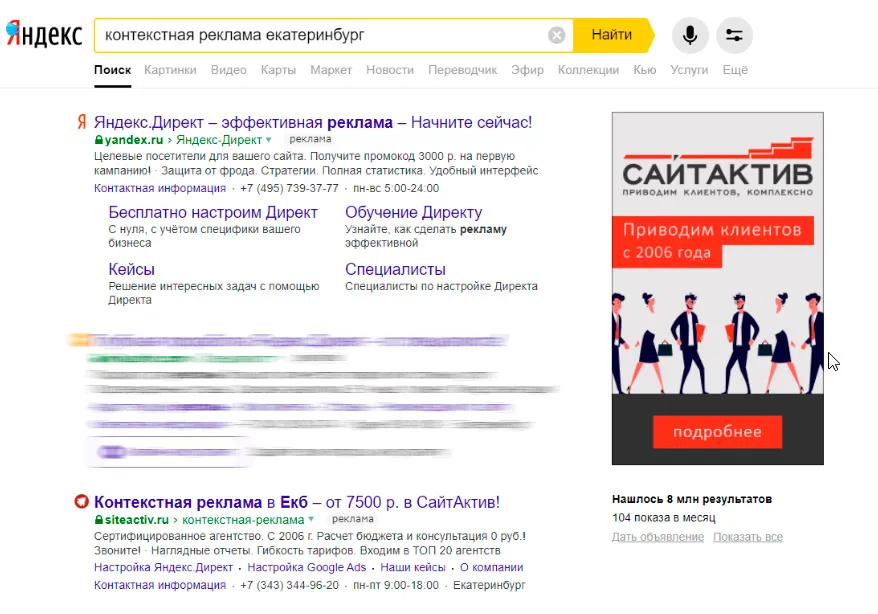Open the Коллекции tab
The image size is (878, 614).
589,70
